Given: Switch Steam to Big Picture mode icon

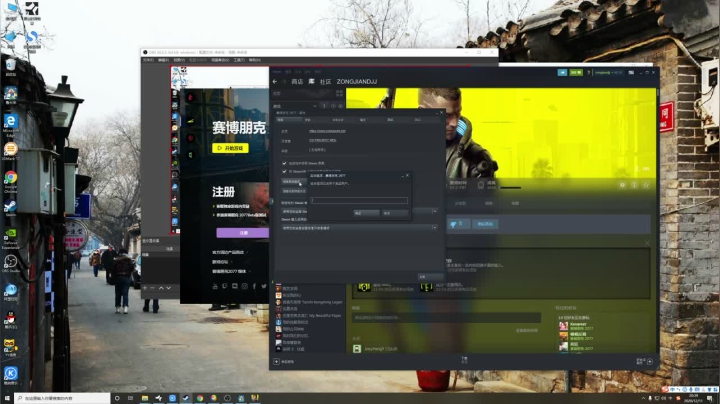Looking at the screenshot, I should point(631,73).
